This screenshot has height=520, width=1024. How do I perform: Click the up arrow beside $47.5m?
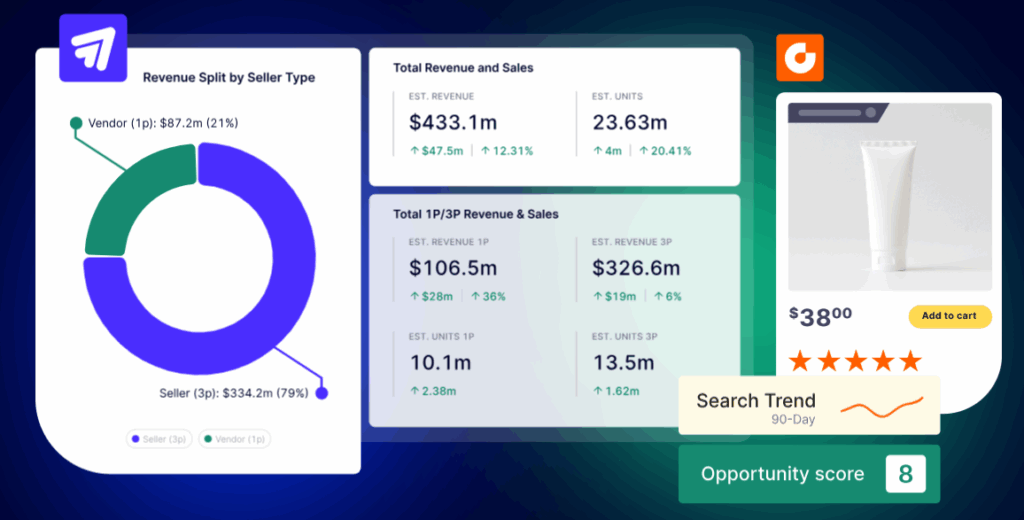point(414,151)
